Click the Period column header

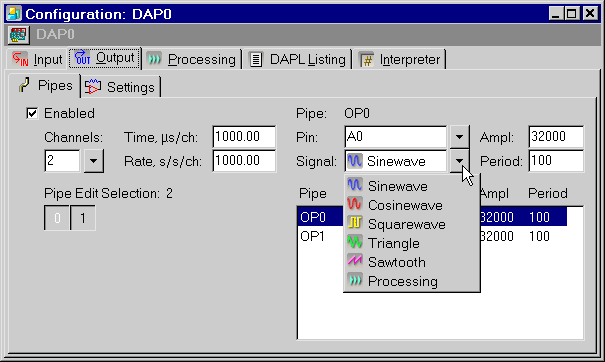(548, 193)
